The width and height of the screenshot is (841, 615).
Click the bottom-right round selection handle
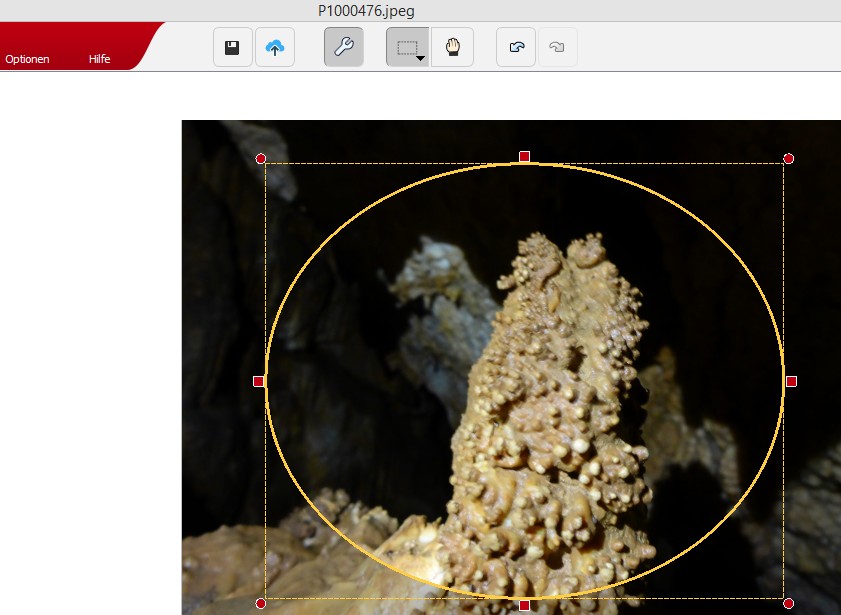click(788, 603)
